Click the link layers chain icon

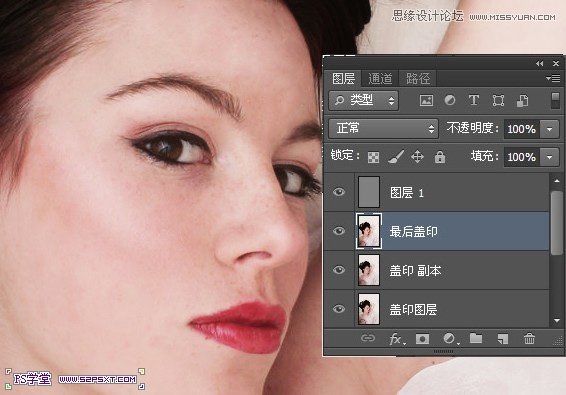(368, 338)
